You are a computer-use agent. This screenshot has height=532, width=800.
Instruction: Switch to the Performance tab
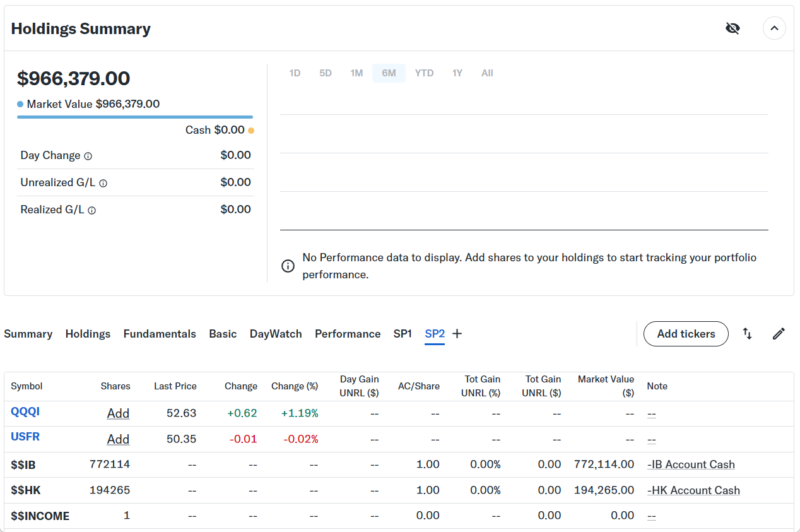coord(347,334)
